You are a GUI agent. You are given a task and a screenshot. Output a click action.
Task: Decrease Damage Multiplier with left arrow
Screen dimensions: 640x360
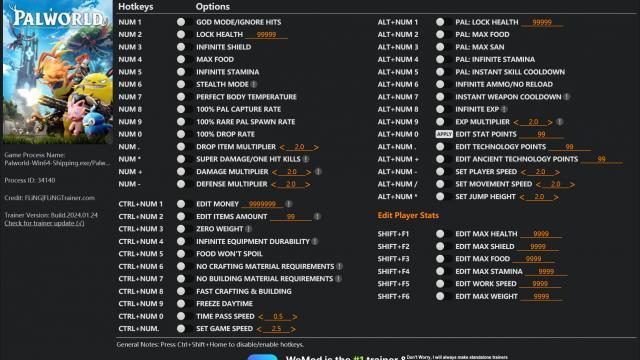(x=274, y=172)
